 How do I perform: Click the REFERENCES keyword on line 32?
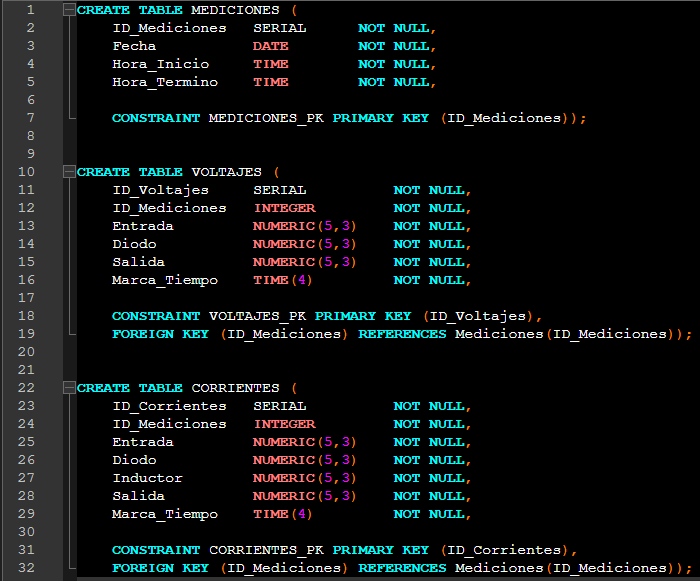click(x=402, y=568)
